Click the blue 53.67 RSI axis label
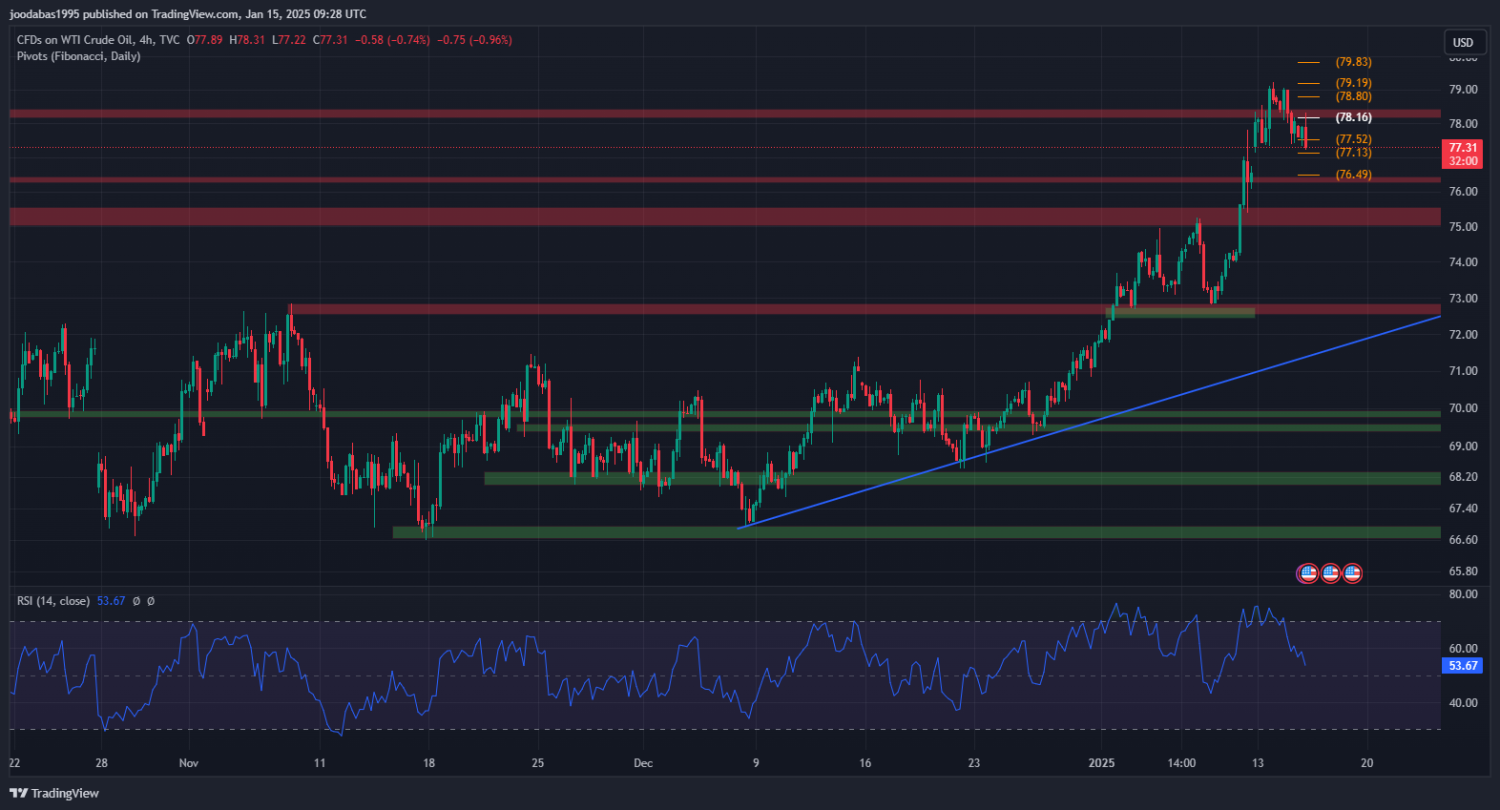1500x810 pixels. tap(1463, 665)
